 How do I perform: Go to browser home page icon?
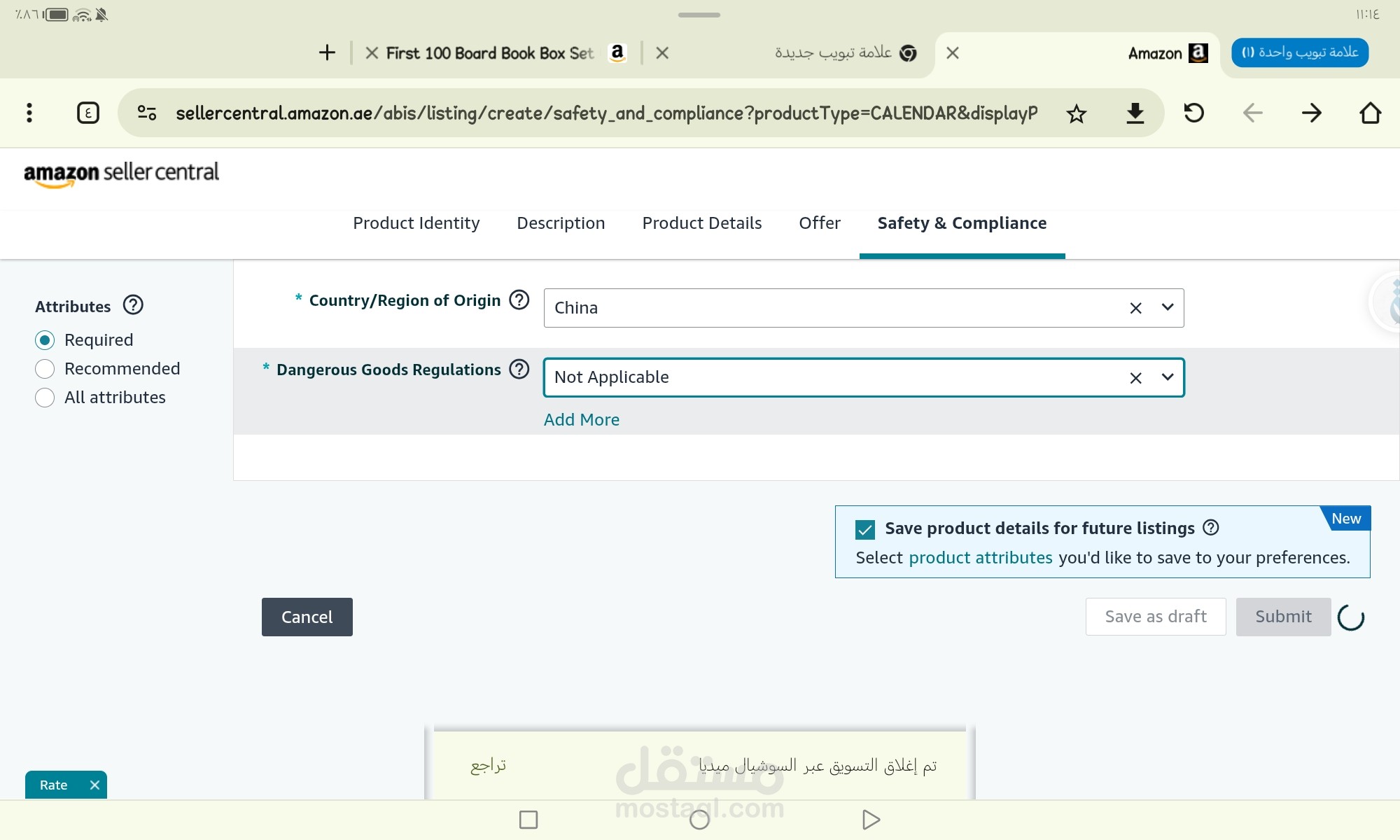click(x=1370, y=113)
